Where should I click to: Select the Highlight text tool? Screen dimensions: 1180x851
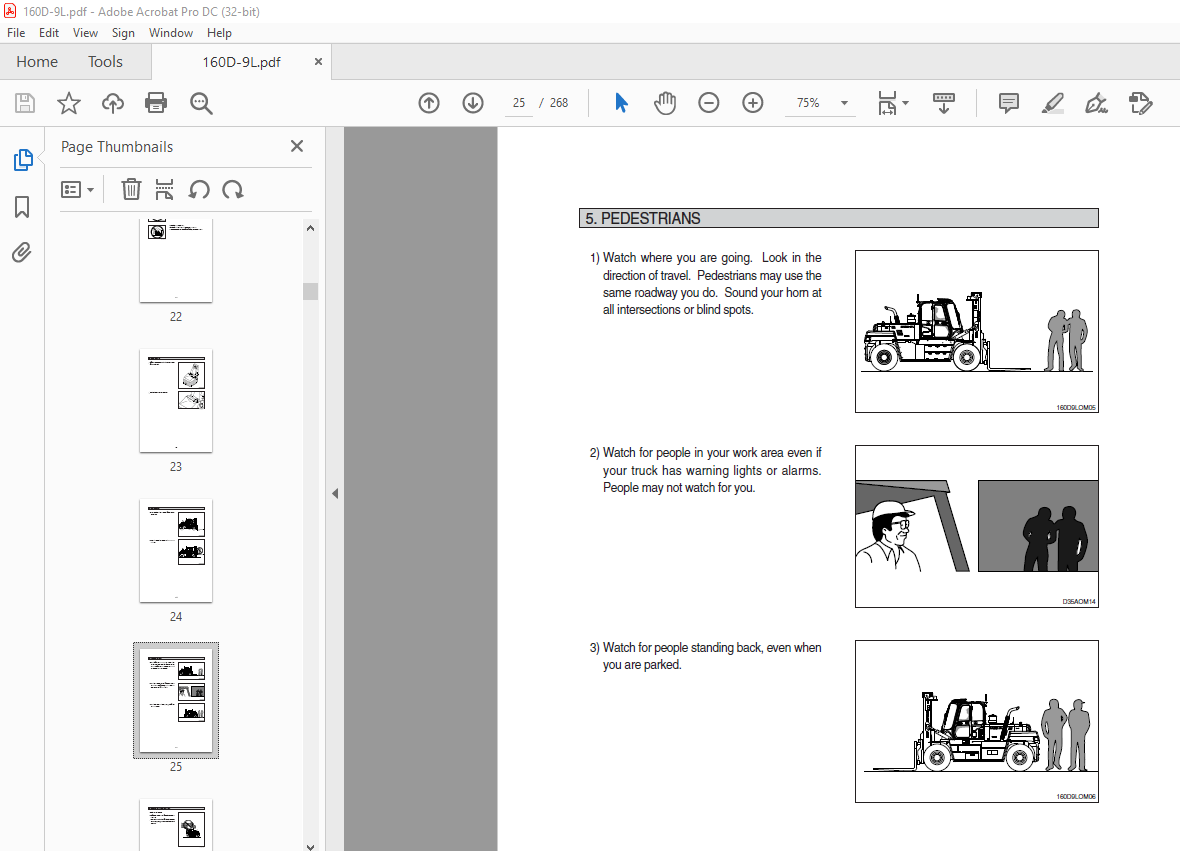(x=1052, y=103)
